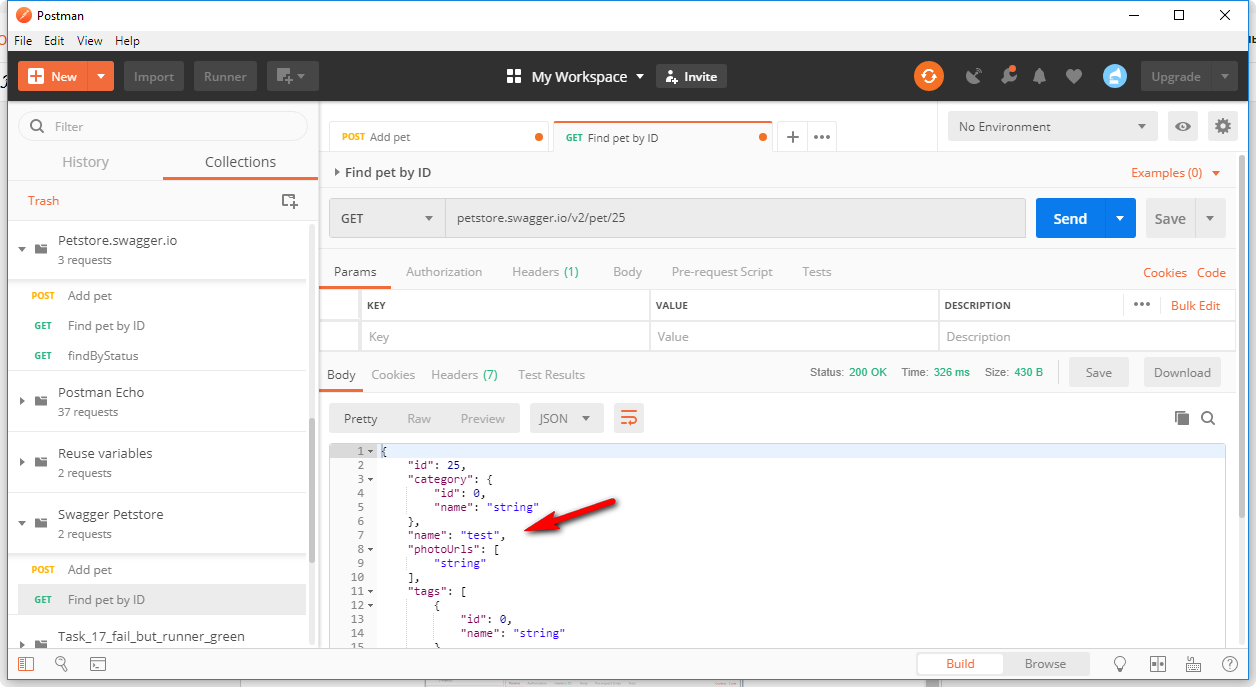
Task: Toggle line wrap icon in response
Action: pyautogui.click(x=628, y=418)
